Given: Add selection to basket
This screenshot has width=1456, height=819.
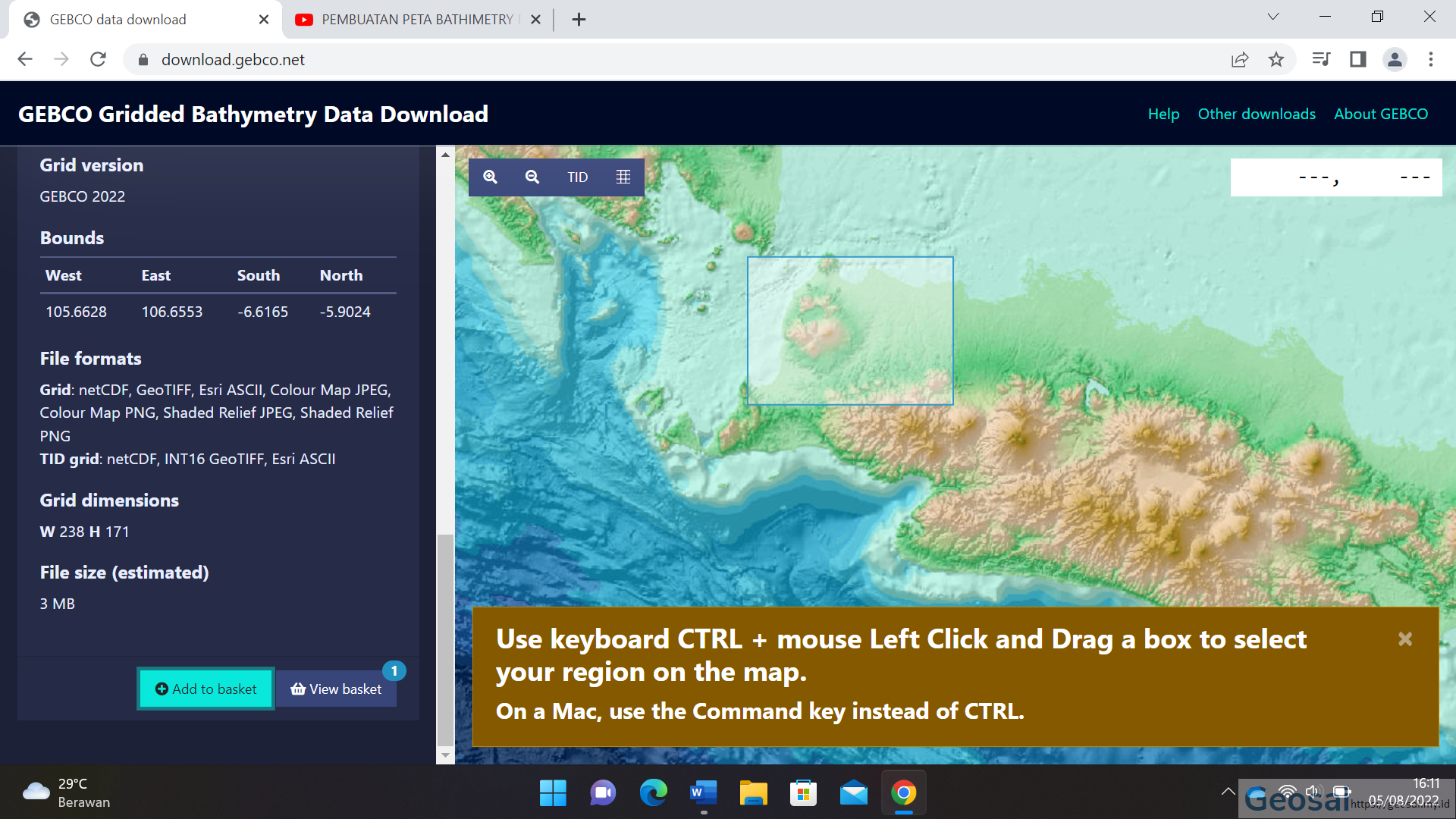Looking at the screenshot, I should [x=206, y=689].
